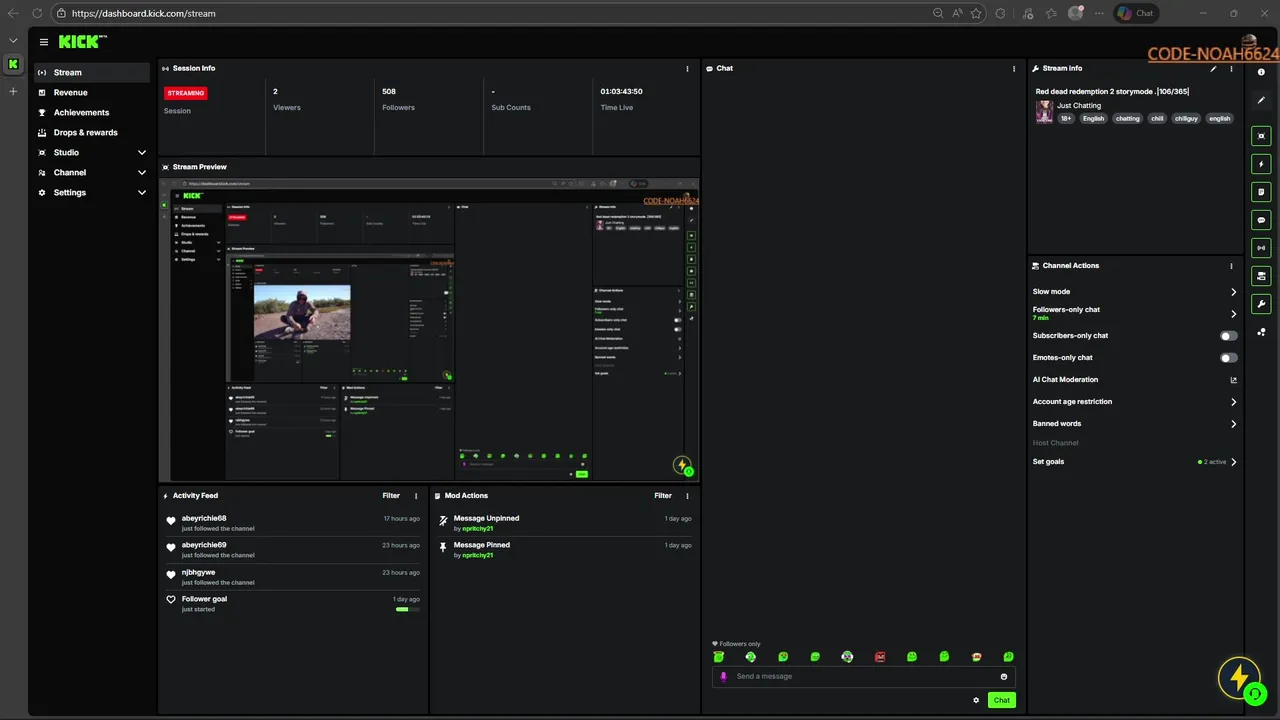Insert the red angry emote
Screen dimensions: 1280x720
pos(880,657)
